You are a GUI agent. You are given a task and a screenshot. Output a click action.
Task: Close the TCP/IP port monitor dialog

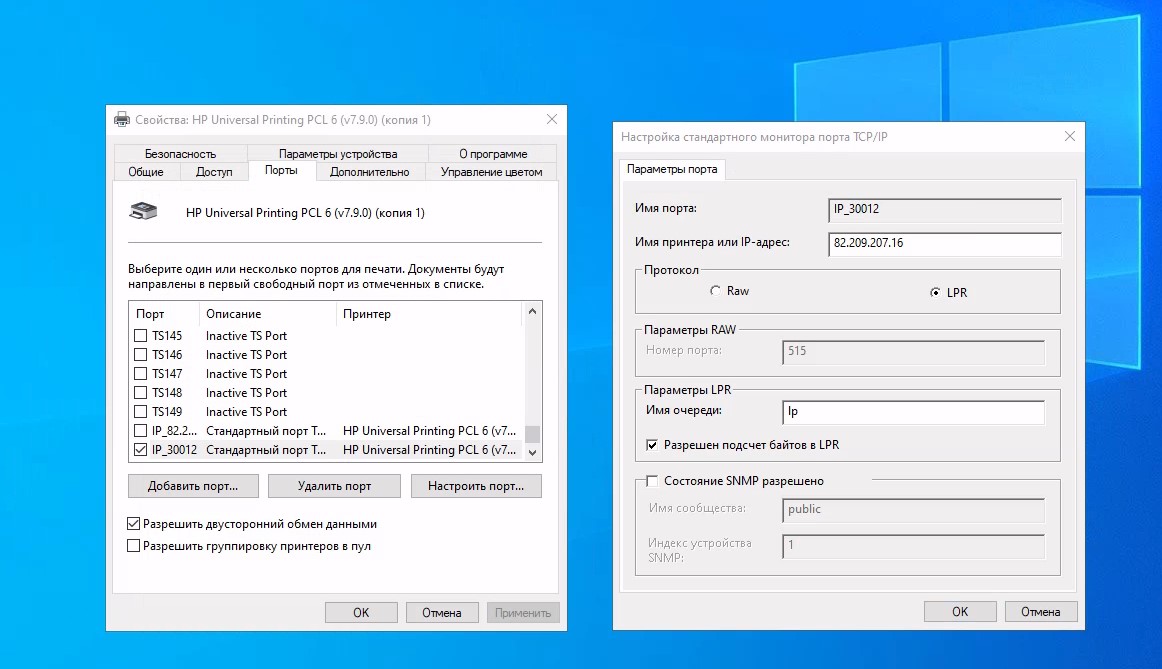point(1069,136)
